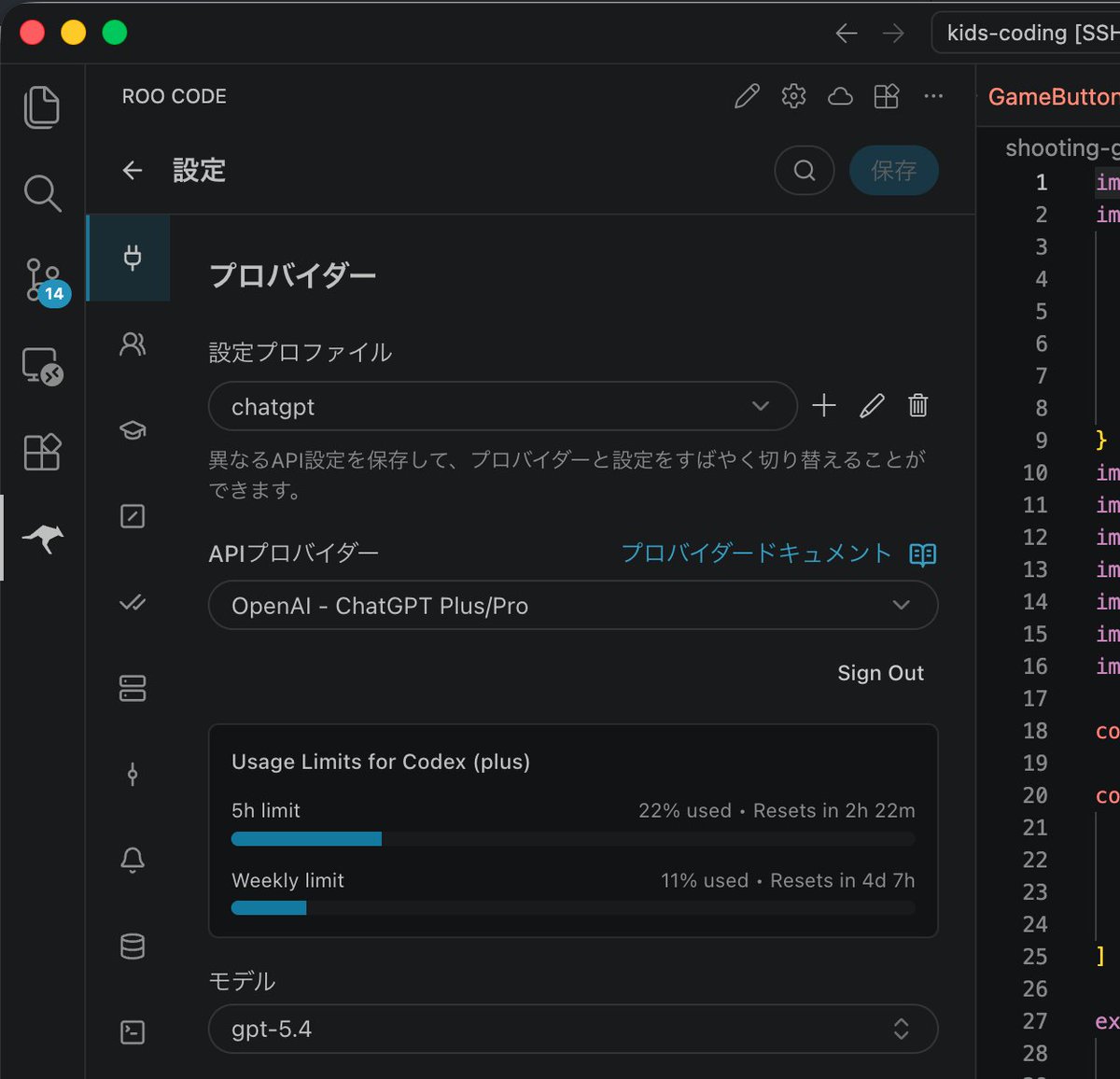The height and width of the screenshot is (1079, 1120).
Task: Open the marketplace grid icon in header
Action: point(887,96)
